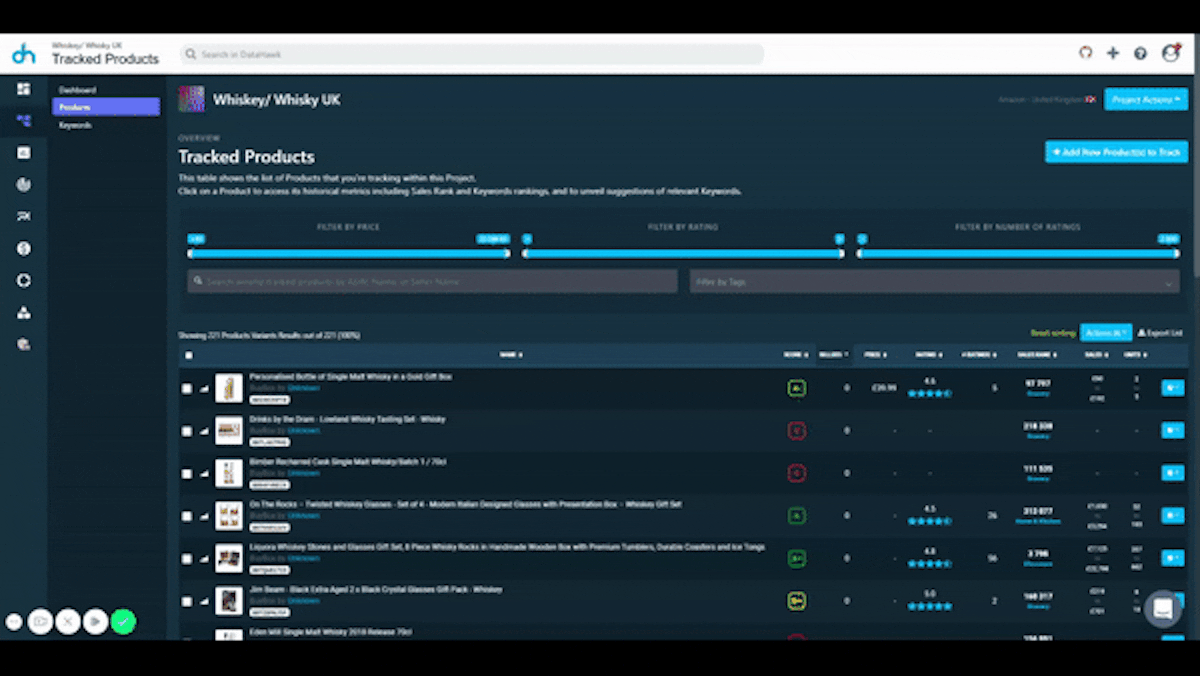Click the Export List link
This screenshot has width=1200, height=676.
tap(1160, 333)
